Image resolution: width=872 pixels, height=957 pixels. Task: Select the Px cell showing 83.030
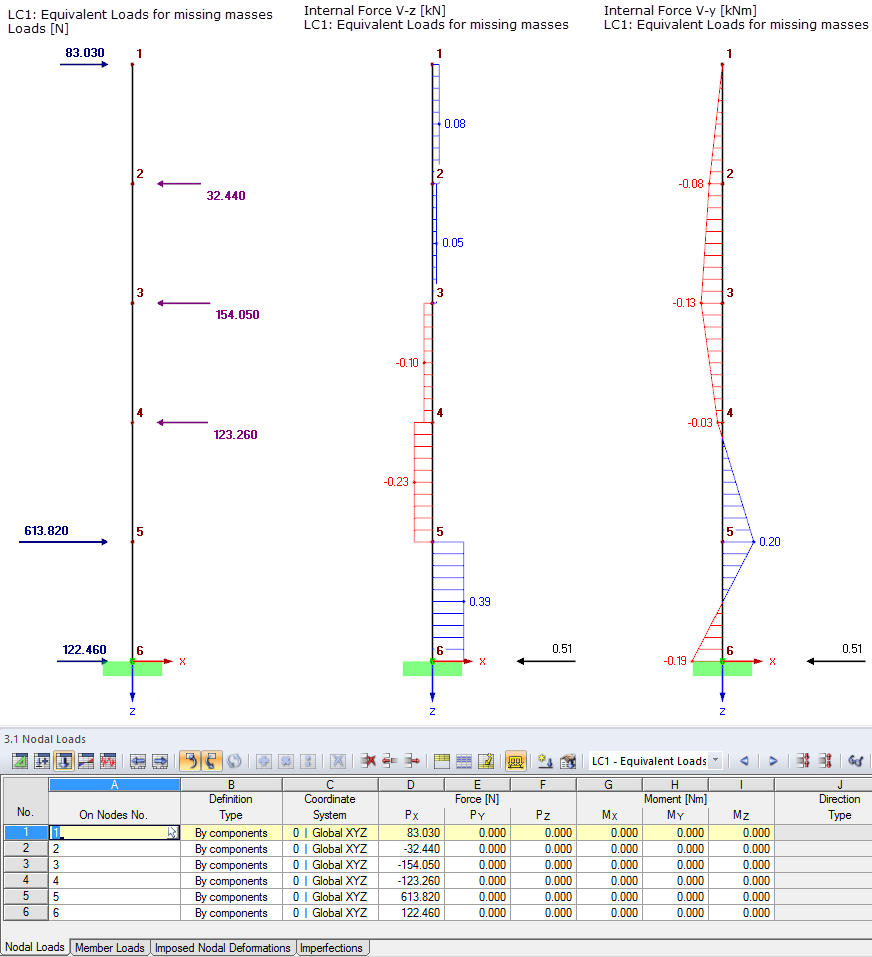[411, 832]
